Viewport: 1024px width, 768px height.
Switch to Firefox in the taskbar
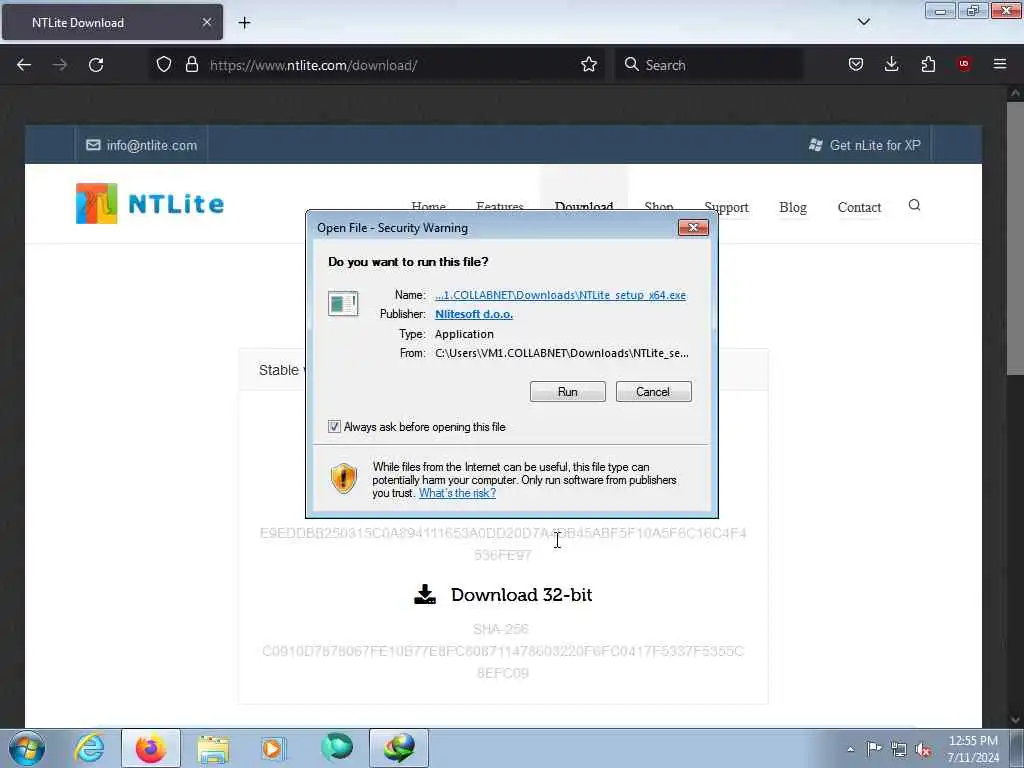pos(151,748)
